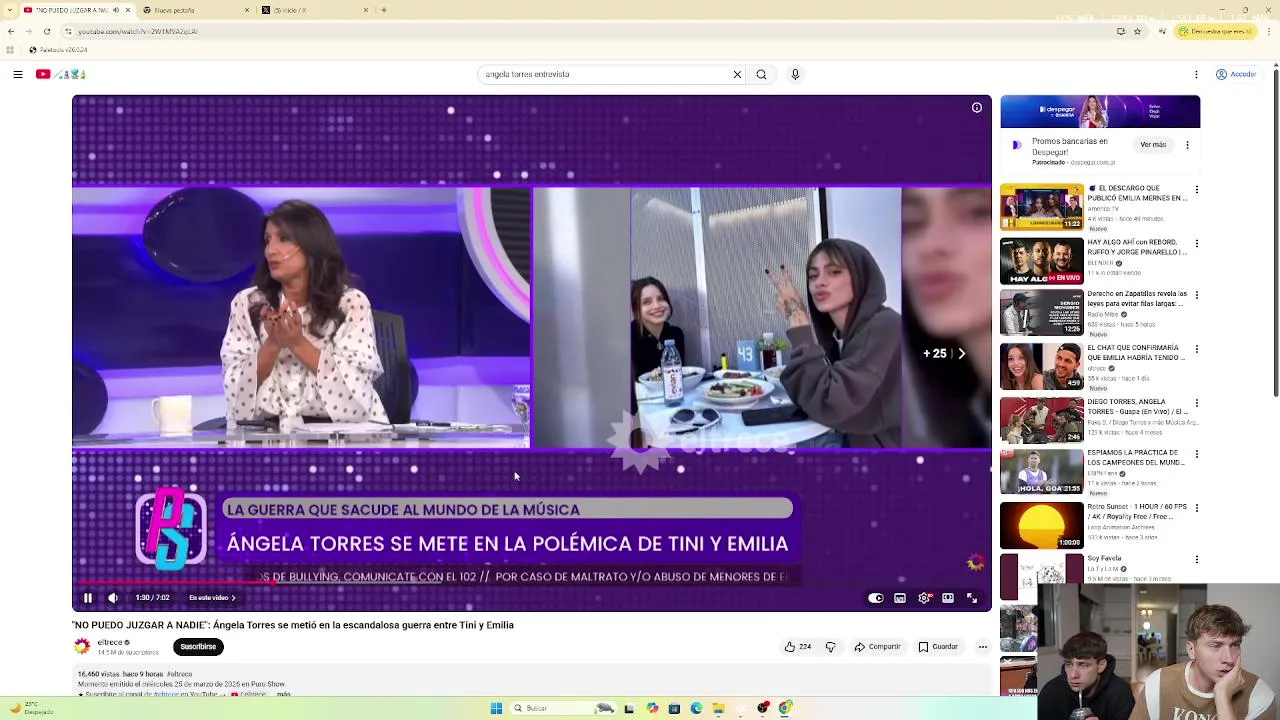The image size is (1280, 720).
Task: Go back to previous page
Action: 10,31
